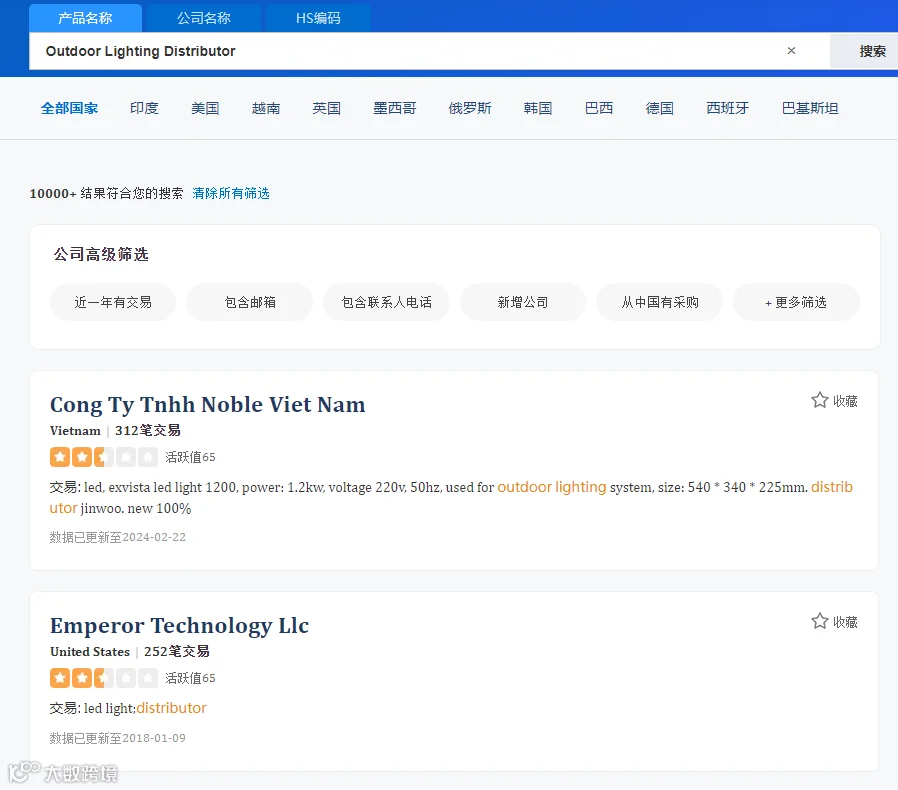Image resolution: width=898 pixels, height=790 pixels.
Task: Switch to the HS编码 tab
Action: tap(318, 18)
